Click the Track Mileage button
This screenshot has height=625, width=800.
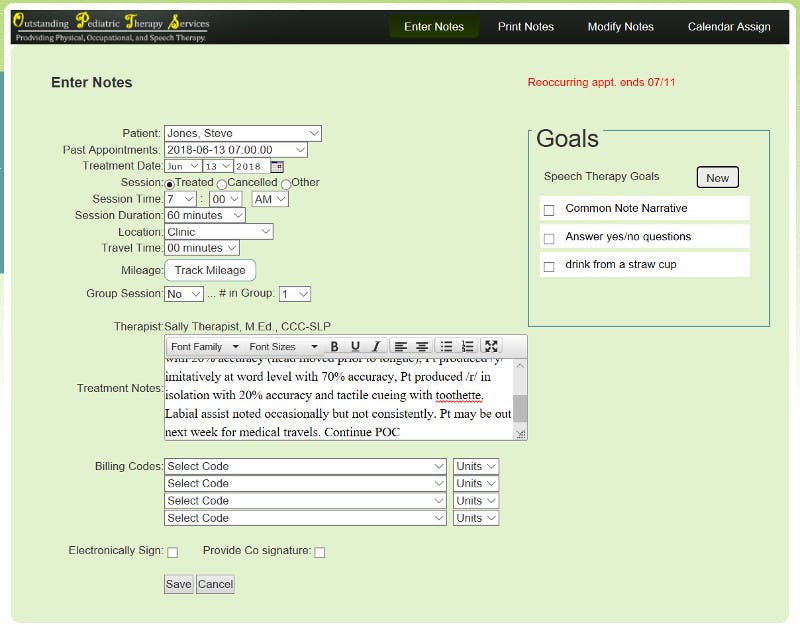pos(210,270)
